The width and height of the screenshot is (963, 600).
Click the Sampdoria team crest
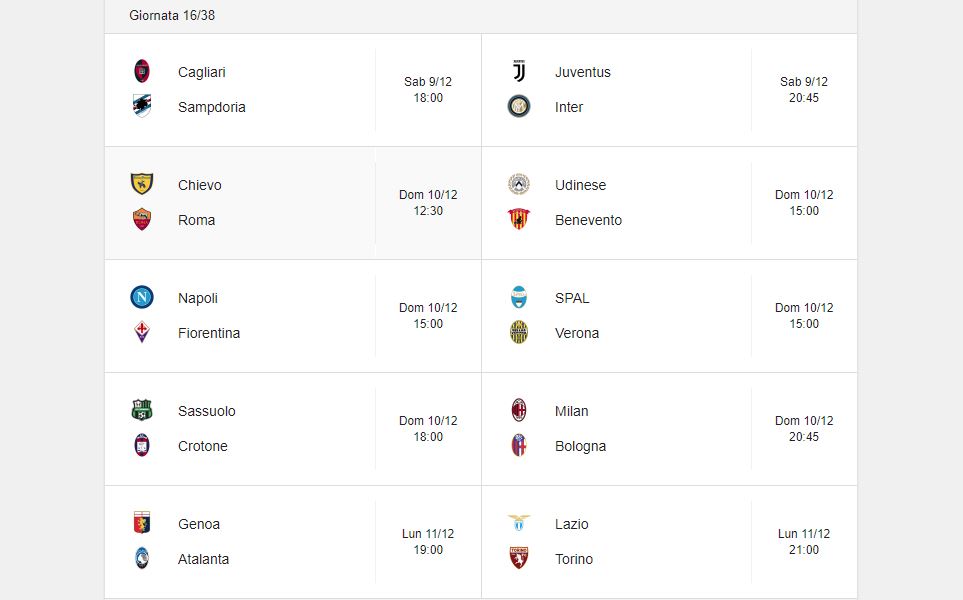click(x=142, y=106)
